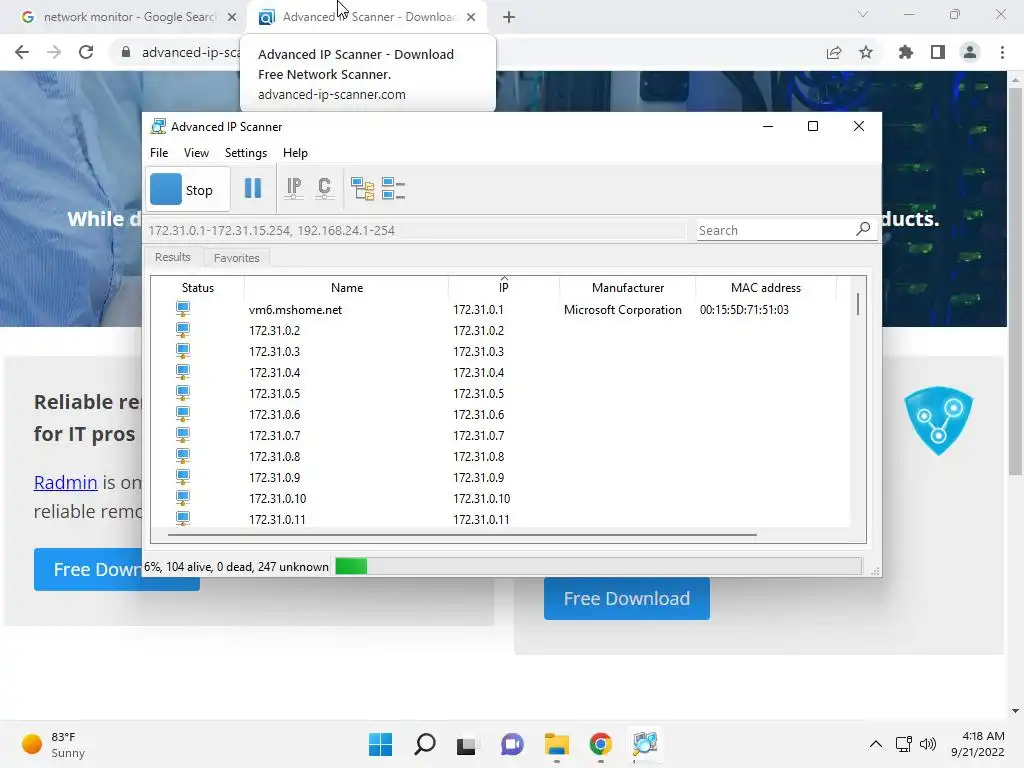
Task: Click the computer icon for row 172.31.0.3
Action: point(183,351)
